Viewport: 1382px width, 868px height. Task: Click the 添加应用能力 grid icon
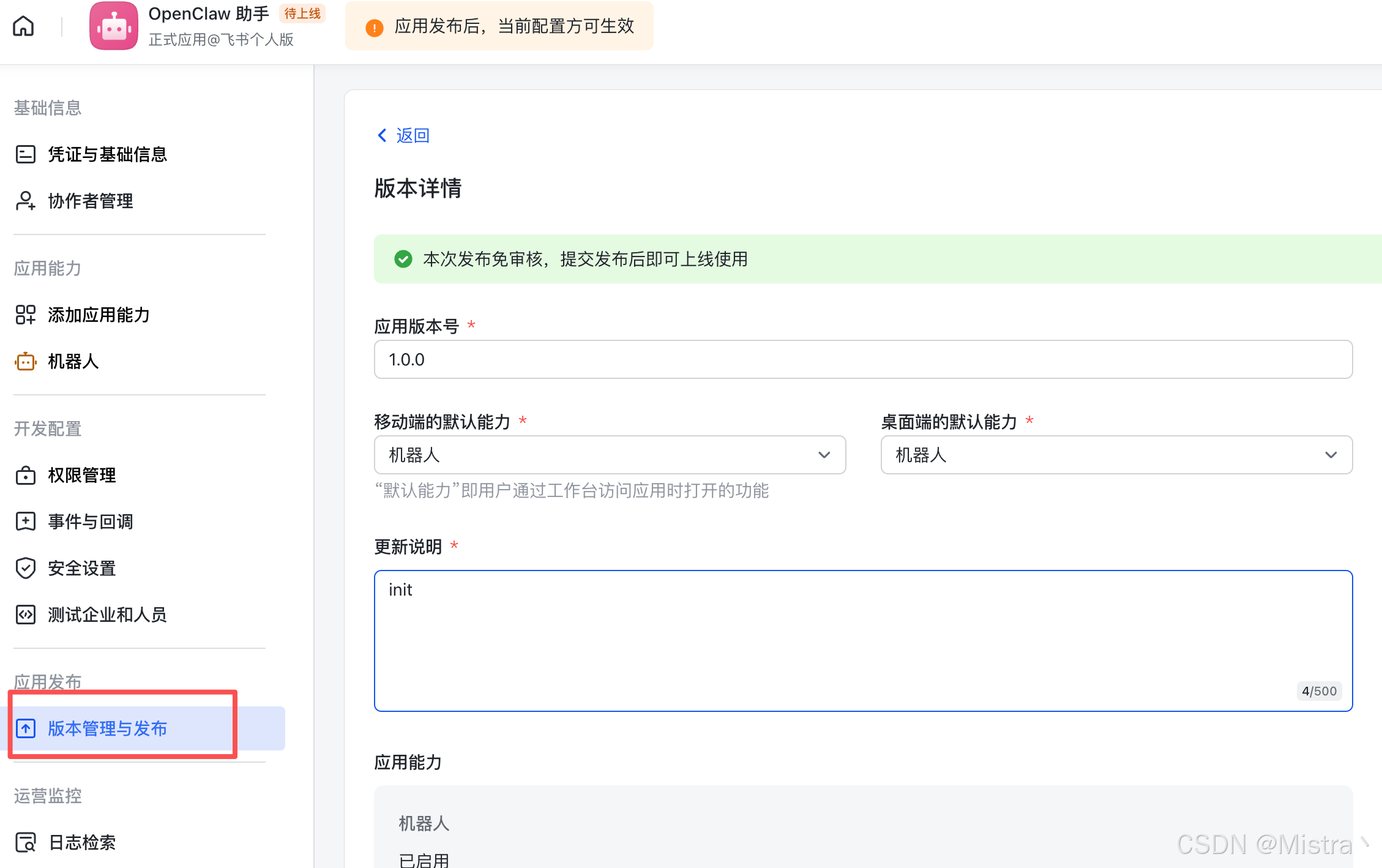point(25,315)
